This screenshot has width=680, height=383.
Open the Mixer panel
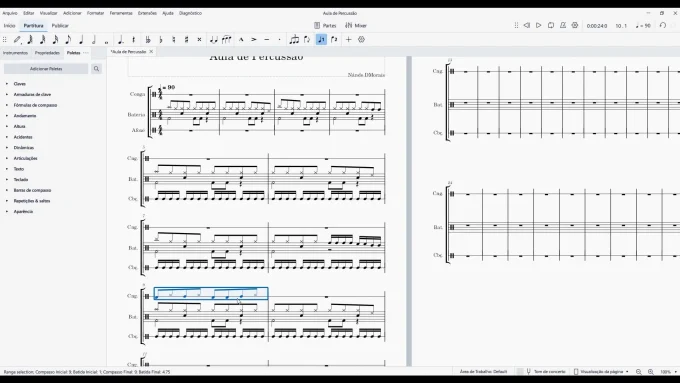(x=356, y=26)
